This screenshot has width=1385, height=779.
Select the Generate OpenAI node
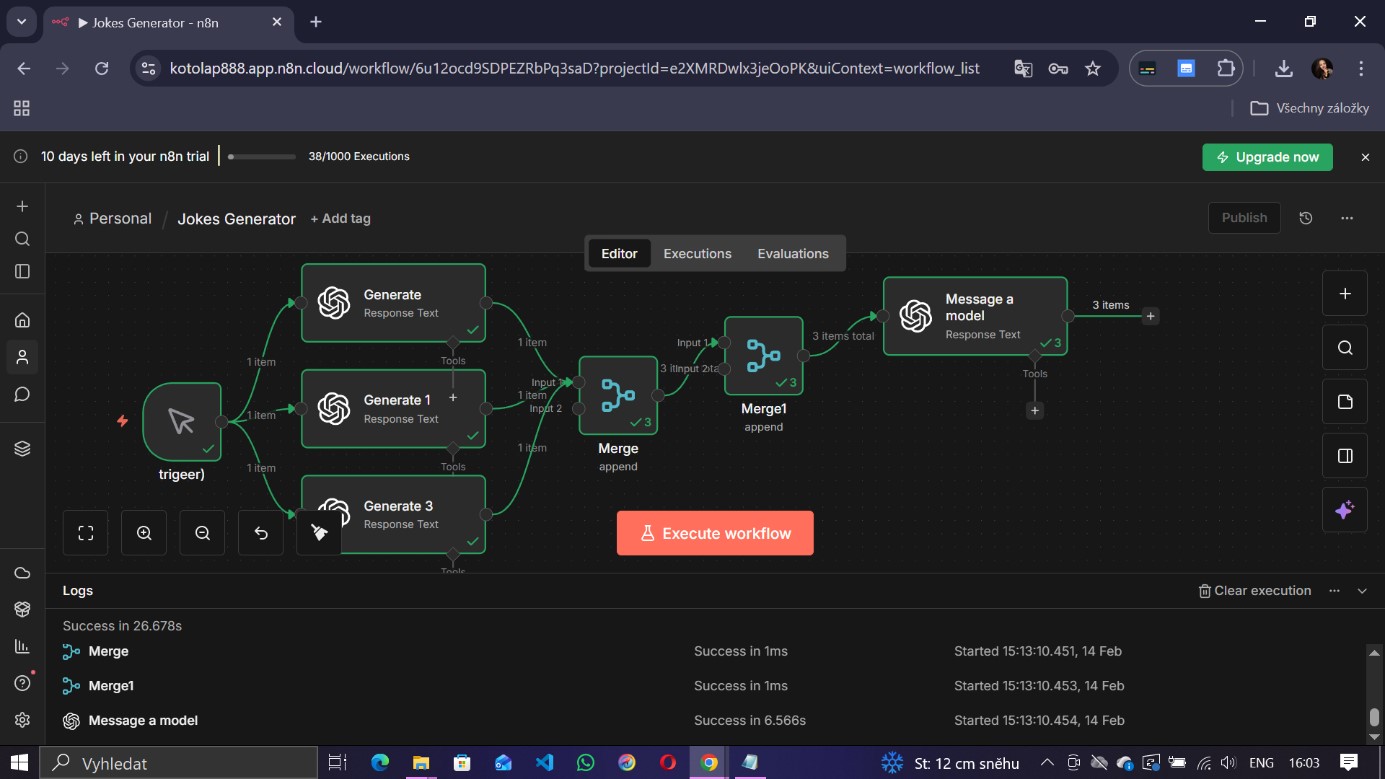[393, 303]
